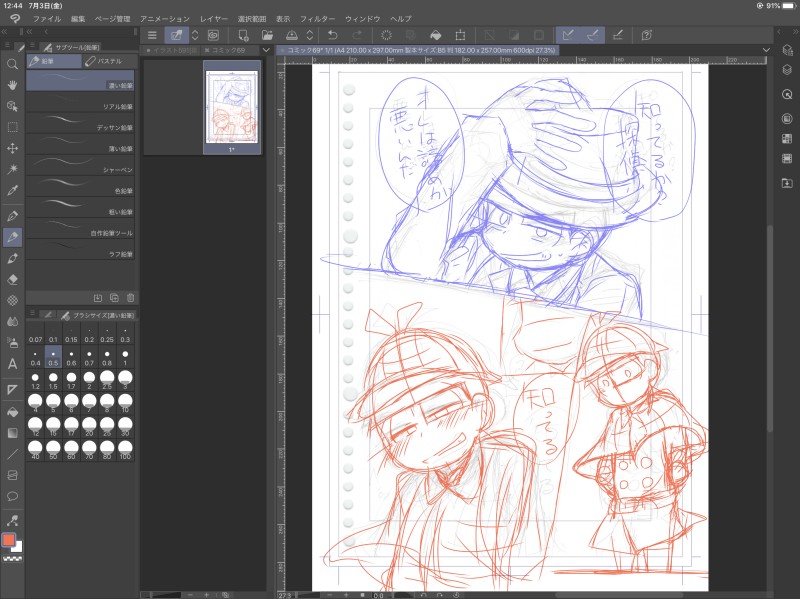The width and height of the screenshot is (800, 599).
Task: Open the レイヤー menu
Action: (x=214, y=19)
